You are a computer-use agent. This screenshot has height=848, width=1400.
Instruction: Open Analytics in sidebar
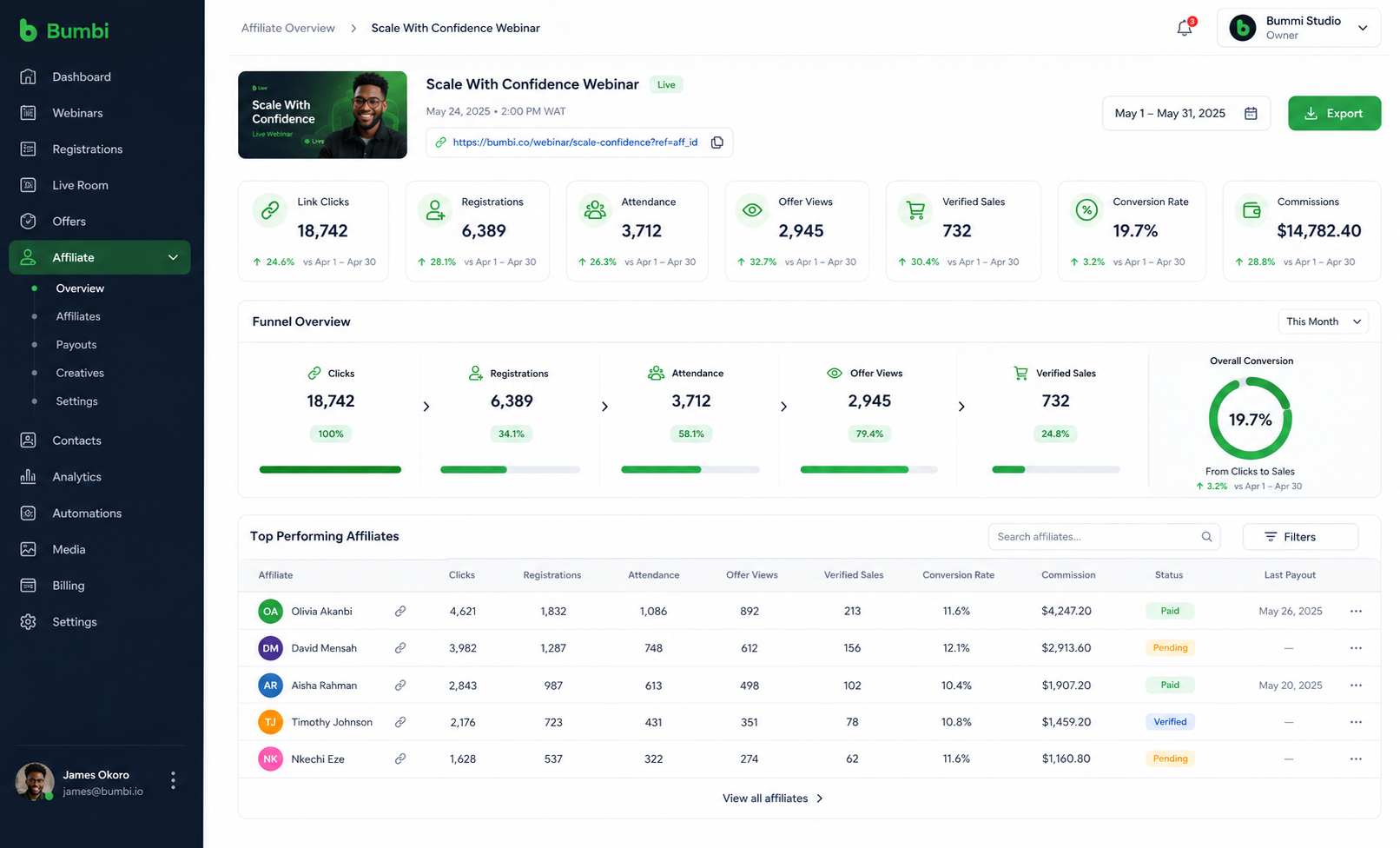coord(76,477)
